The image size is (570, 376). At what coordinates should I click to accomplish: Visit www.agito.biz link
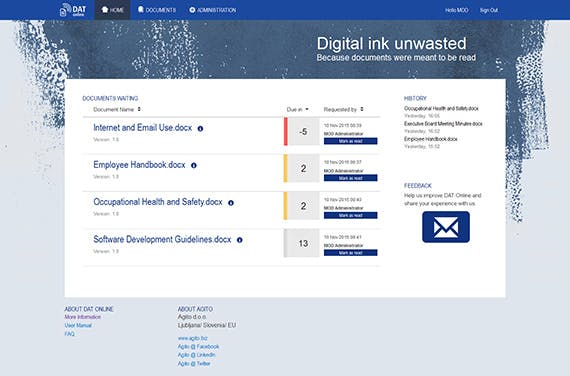point(193,338)
